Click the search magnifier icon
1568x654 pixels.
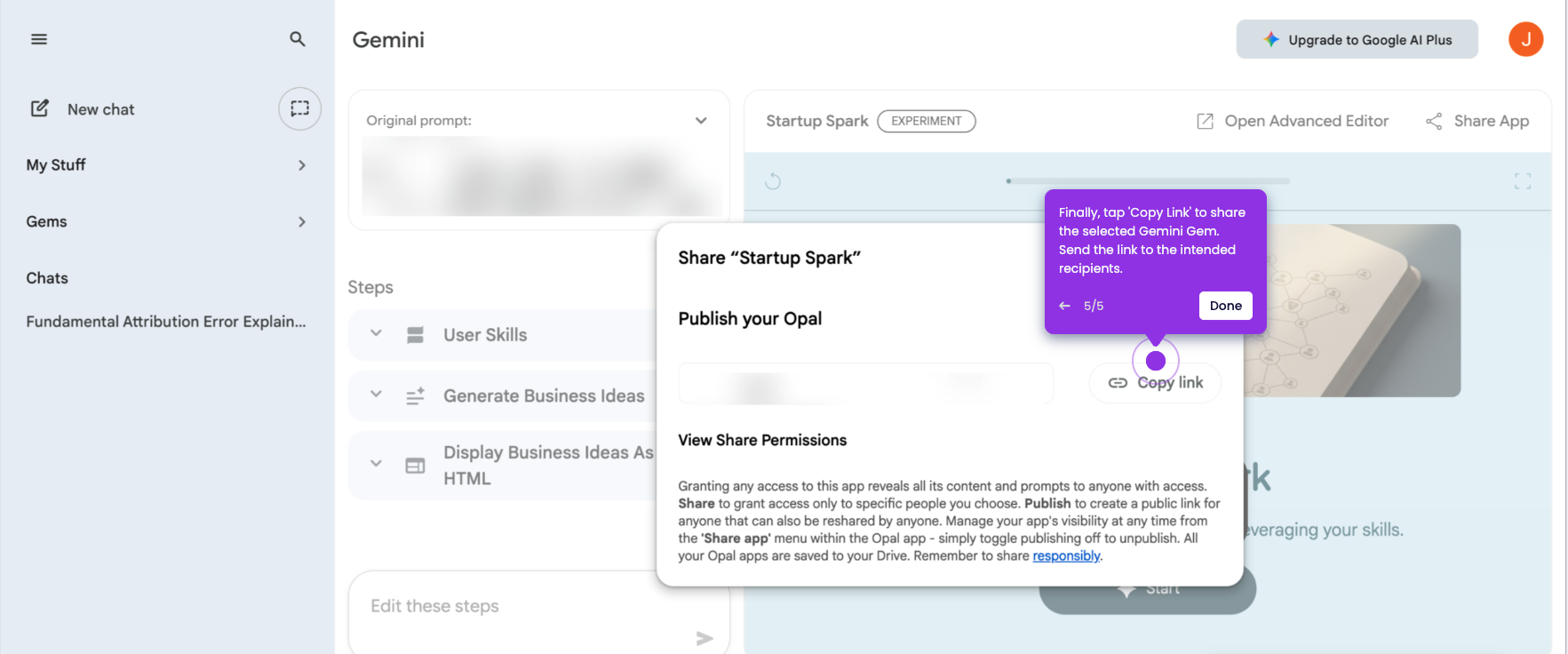click(298, 39)
